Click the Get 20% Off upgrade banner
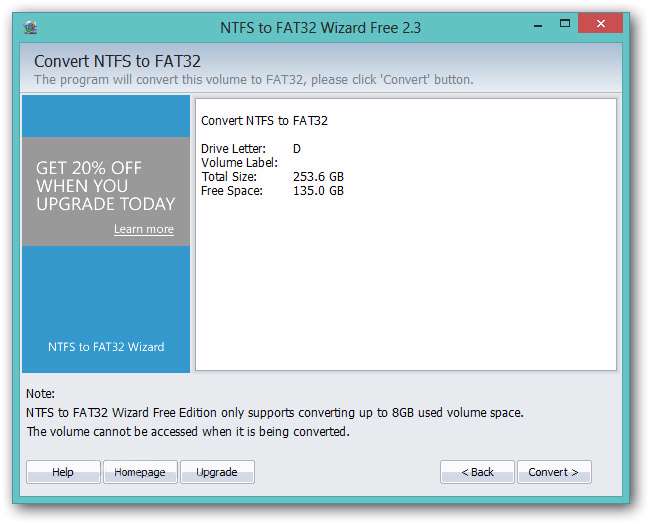650x524 pixels. pyautogui.click(x=105, y=186)
